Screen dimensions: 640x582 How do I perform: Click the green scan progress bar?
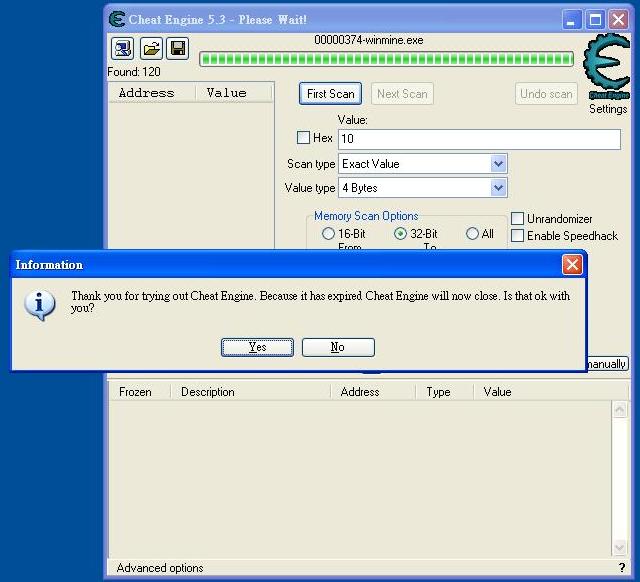click(387, 59)
